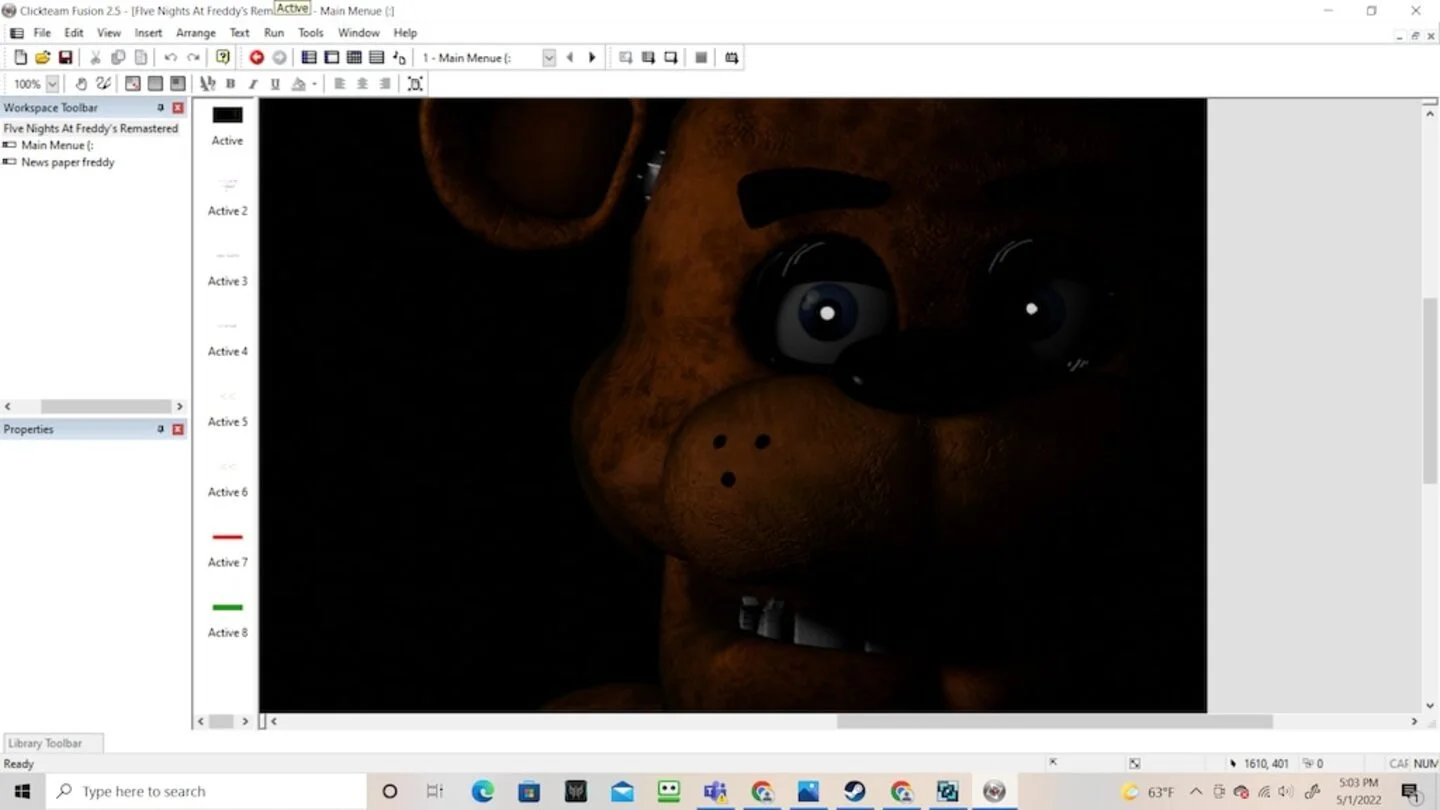The width and height of the screenshot is (1440, 810).
Task: Open Steam from the taskbar
Action: click(x=855, y=792)
